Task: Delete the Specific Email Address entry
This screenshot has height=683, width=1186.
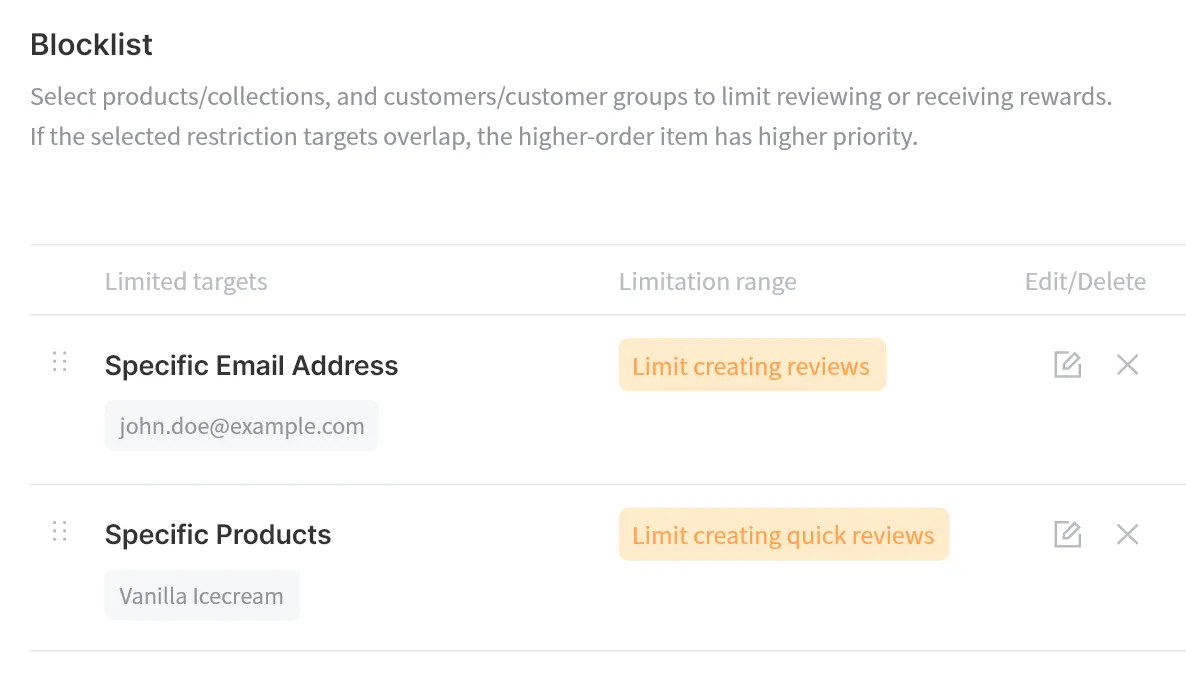Action: (x=1127, y=365)
